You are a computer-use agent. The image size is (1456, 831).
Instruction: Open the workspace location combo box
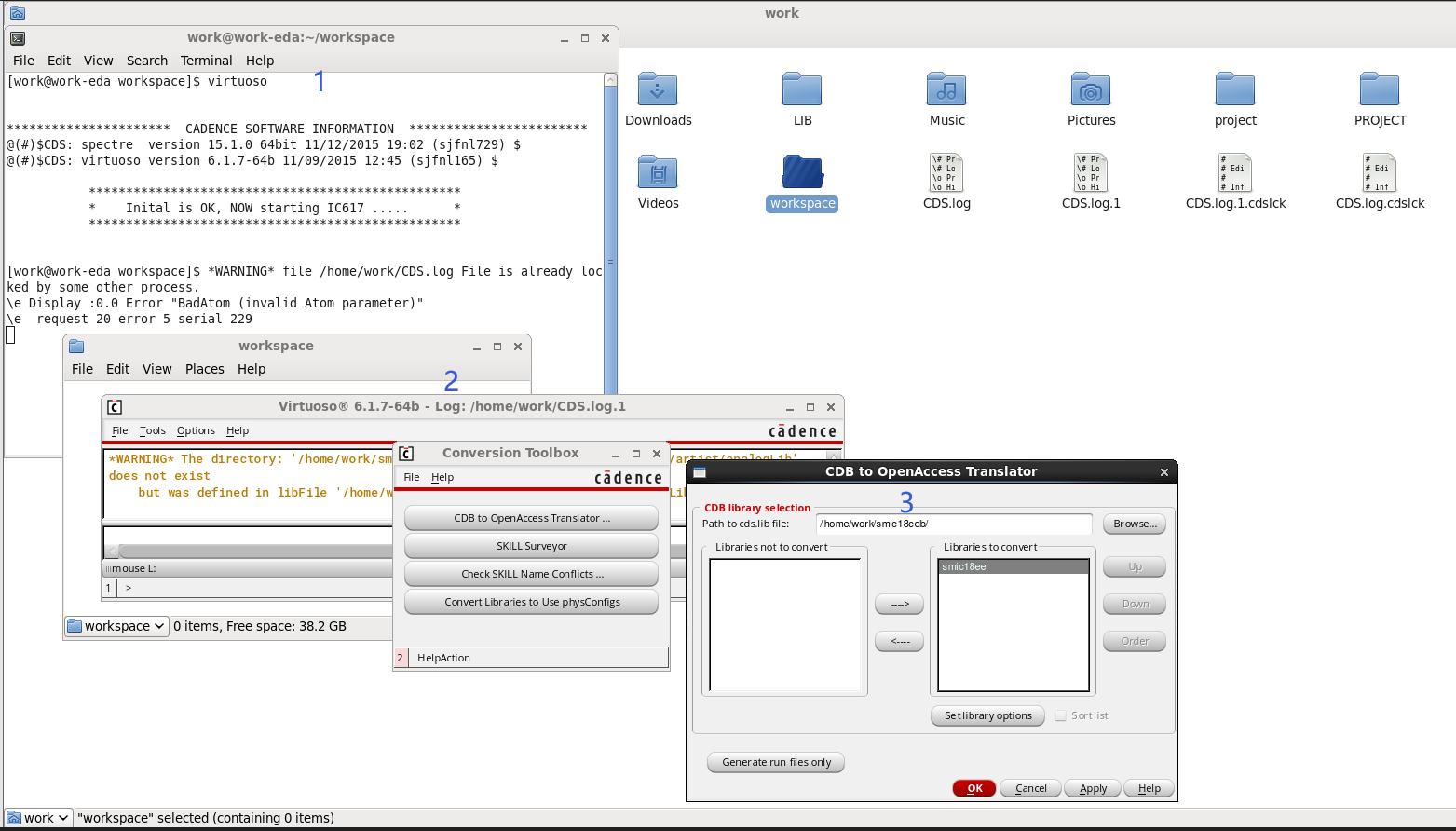pyautogui.click(x=116, y=626)
